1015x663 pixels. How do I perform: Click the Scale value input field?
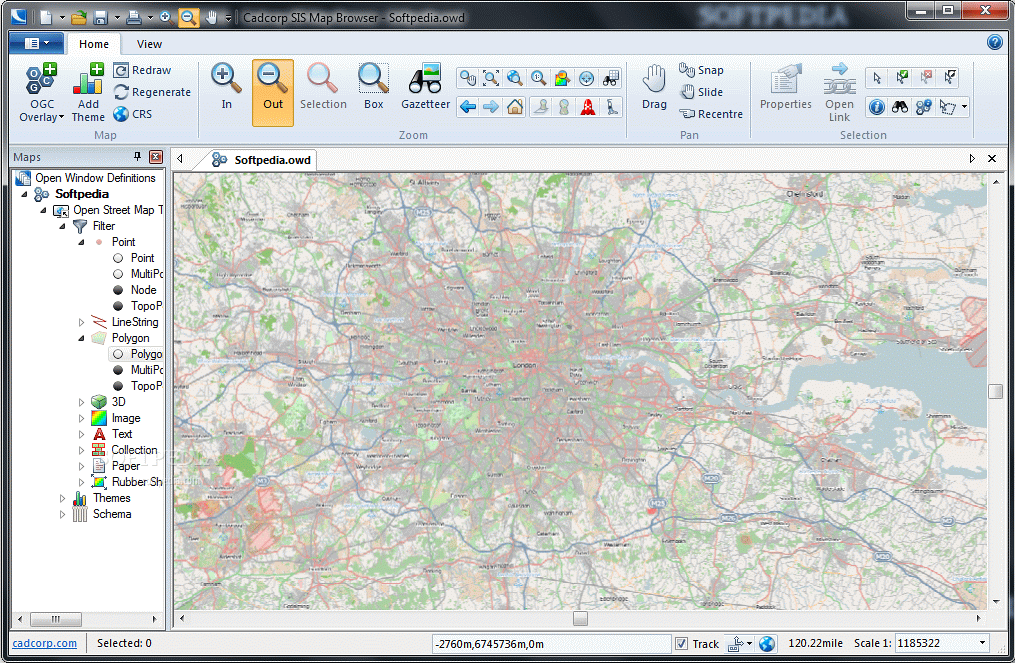point(935,644)
